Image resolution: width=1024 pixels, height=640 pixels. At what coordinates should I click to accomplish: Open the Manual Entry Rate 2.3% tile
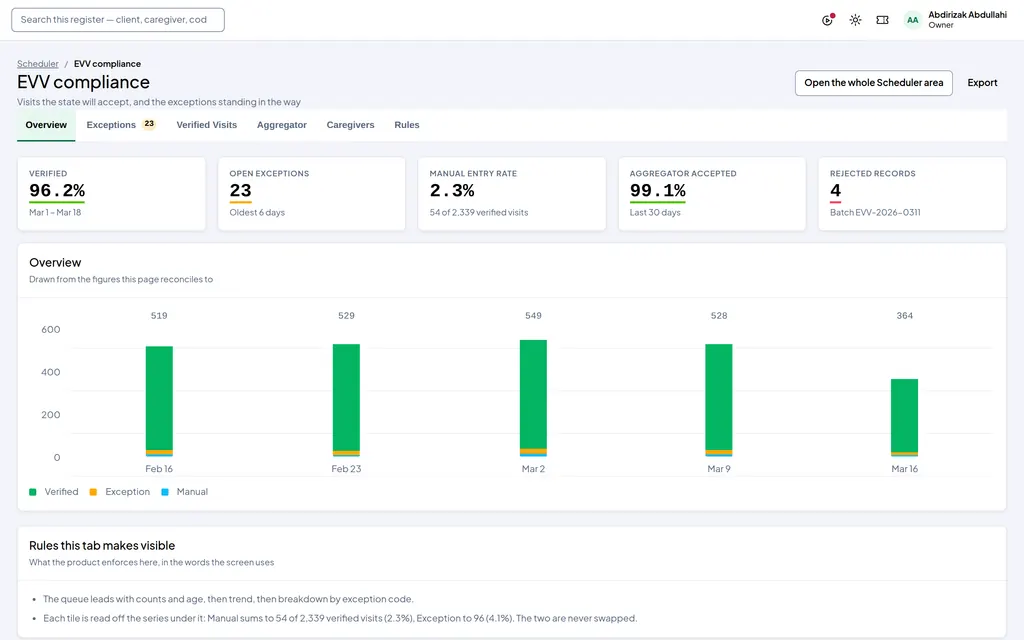[511, 193]
